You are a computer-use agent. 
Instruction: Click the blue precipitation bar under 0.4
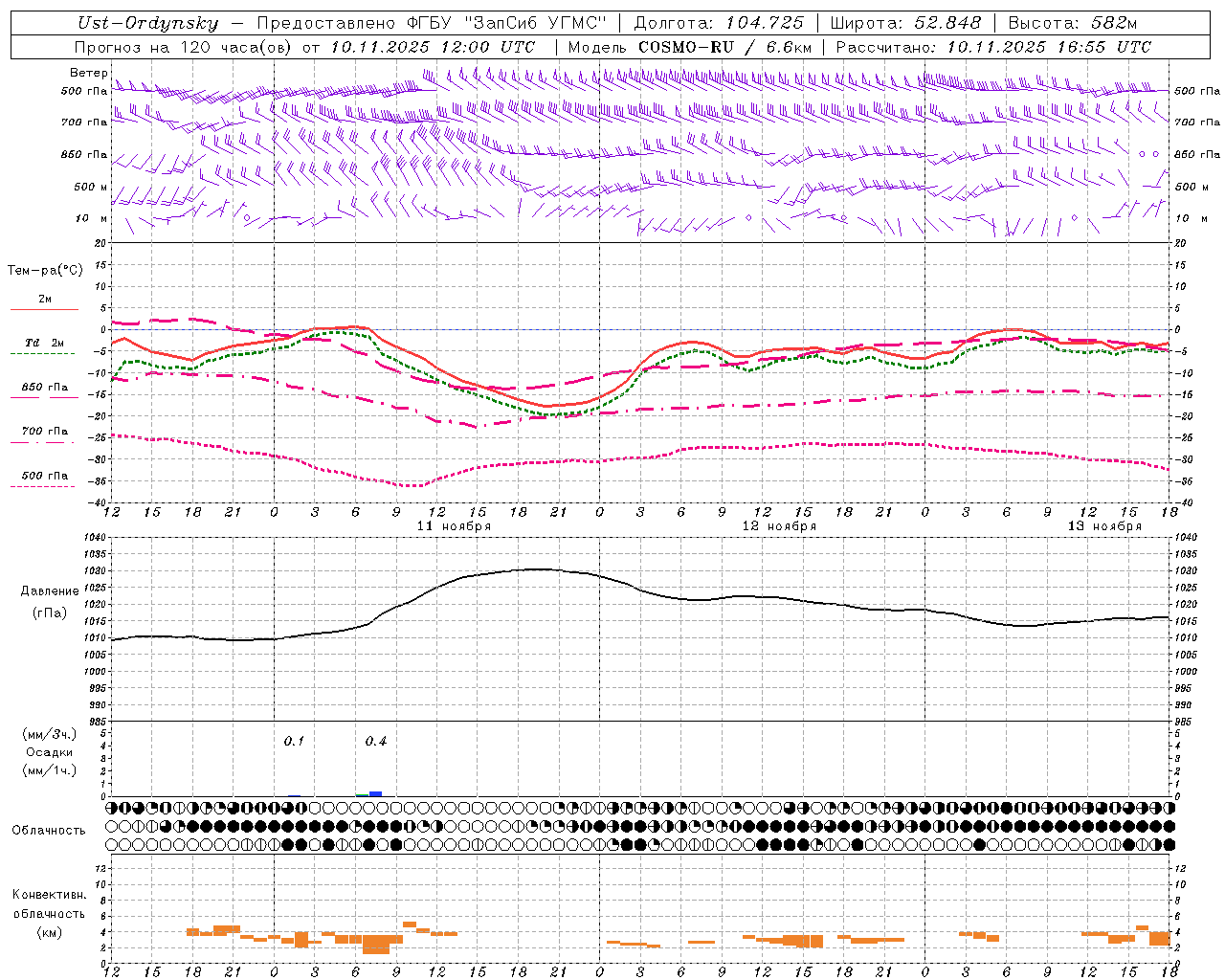click(x=376, y=793)
